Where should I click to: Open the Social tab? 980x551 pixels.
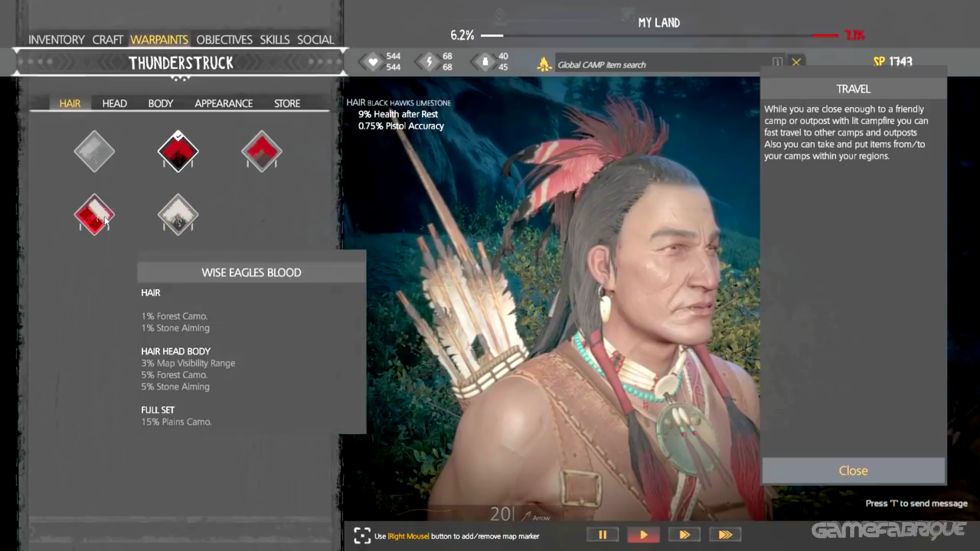316,39
